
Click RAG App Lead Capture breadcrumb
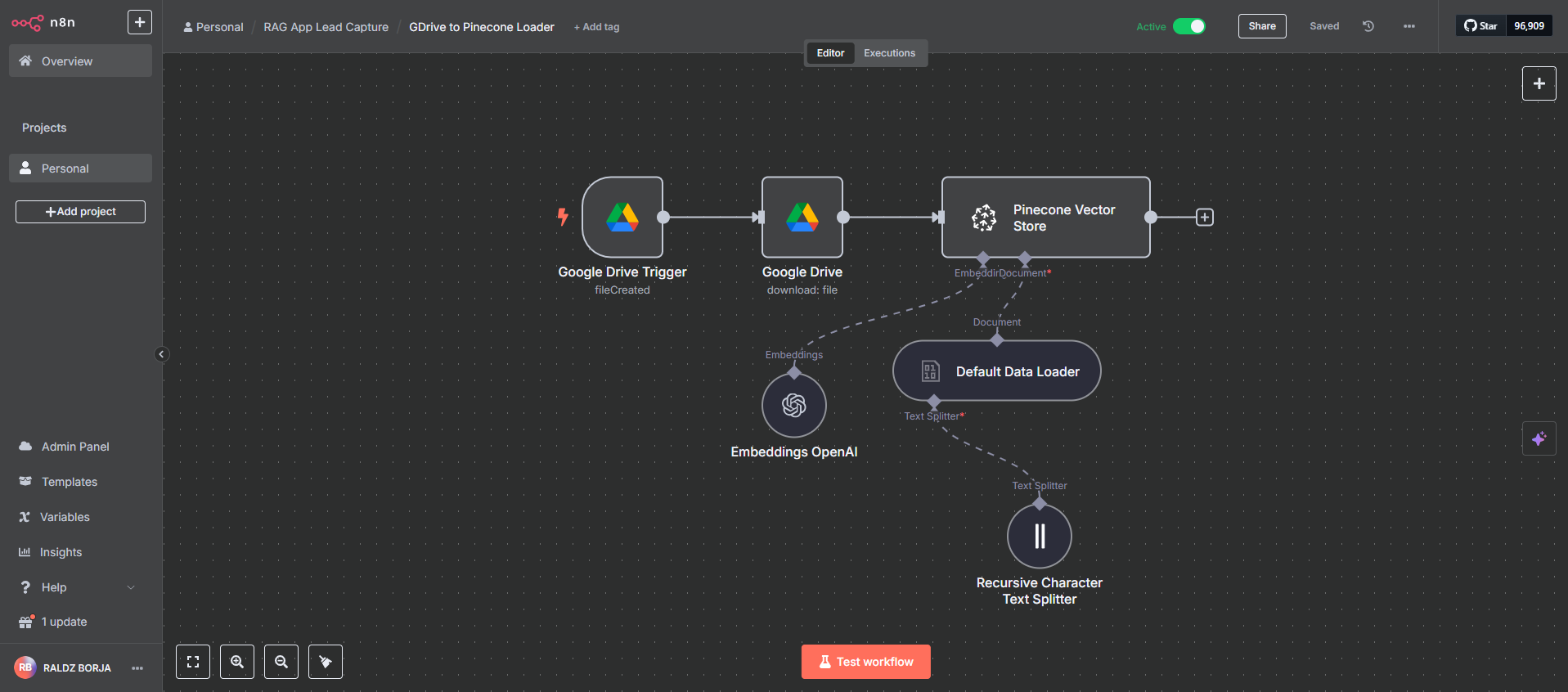(326, 27)
